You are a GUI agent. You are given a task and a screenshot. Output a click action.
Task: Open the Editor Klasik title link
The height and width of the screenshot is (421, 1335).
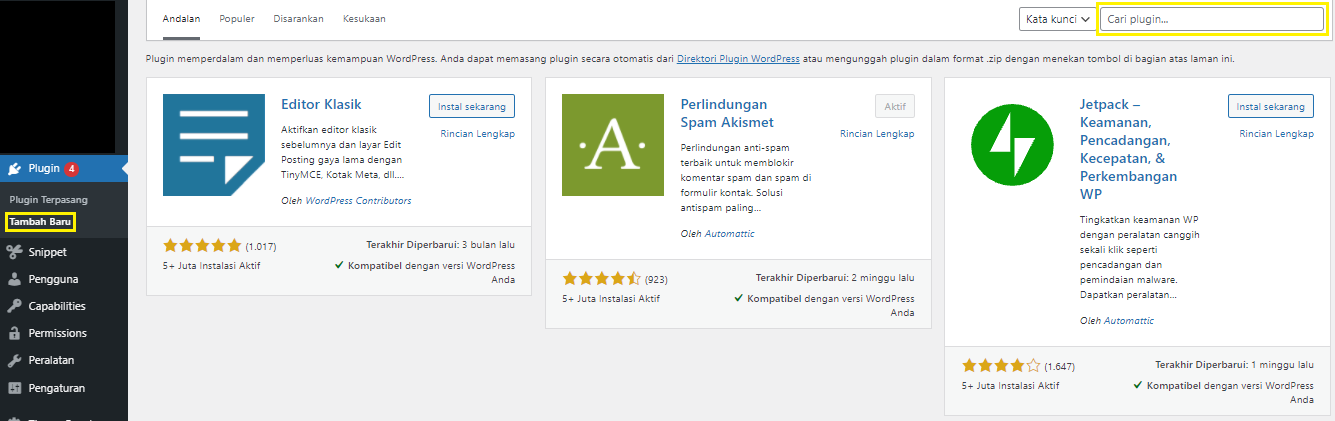[321, 104]
